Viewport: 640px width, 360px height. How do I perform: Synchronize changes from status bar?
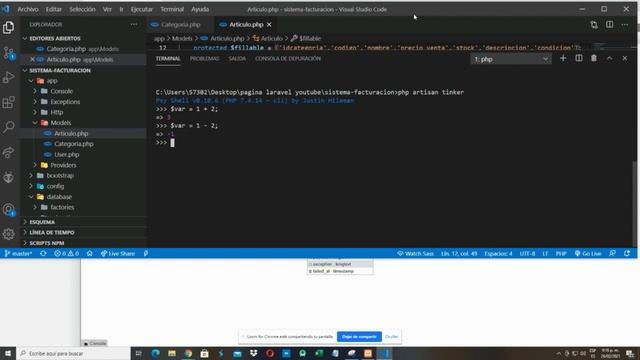pyautogui.click(x=43, y=253)
